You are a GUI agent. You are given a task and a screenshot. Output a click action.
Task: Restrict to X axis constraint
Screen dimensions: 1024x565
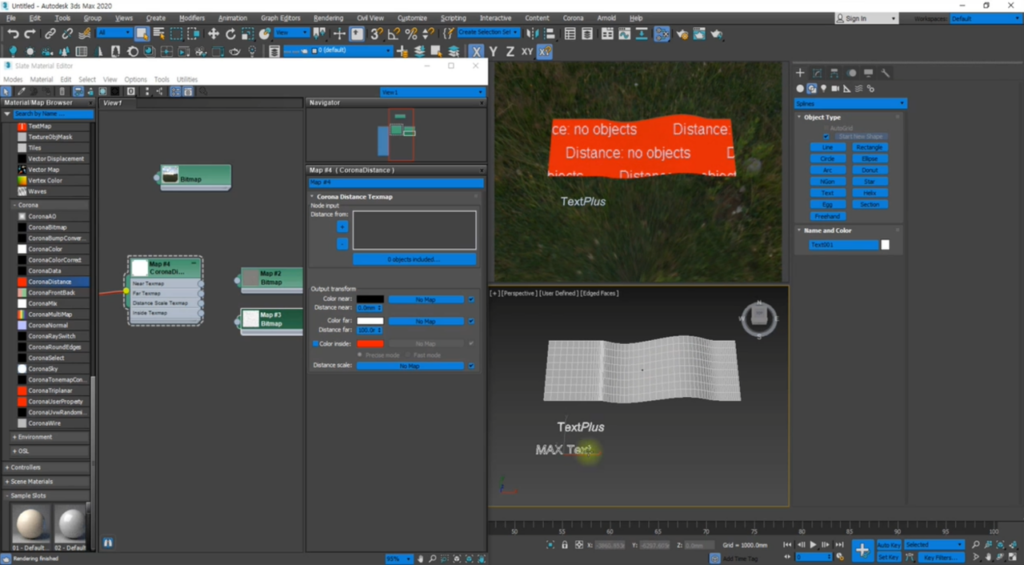point(476,52)
